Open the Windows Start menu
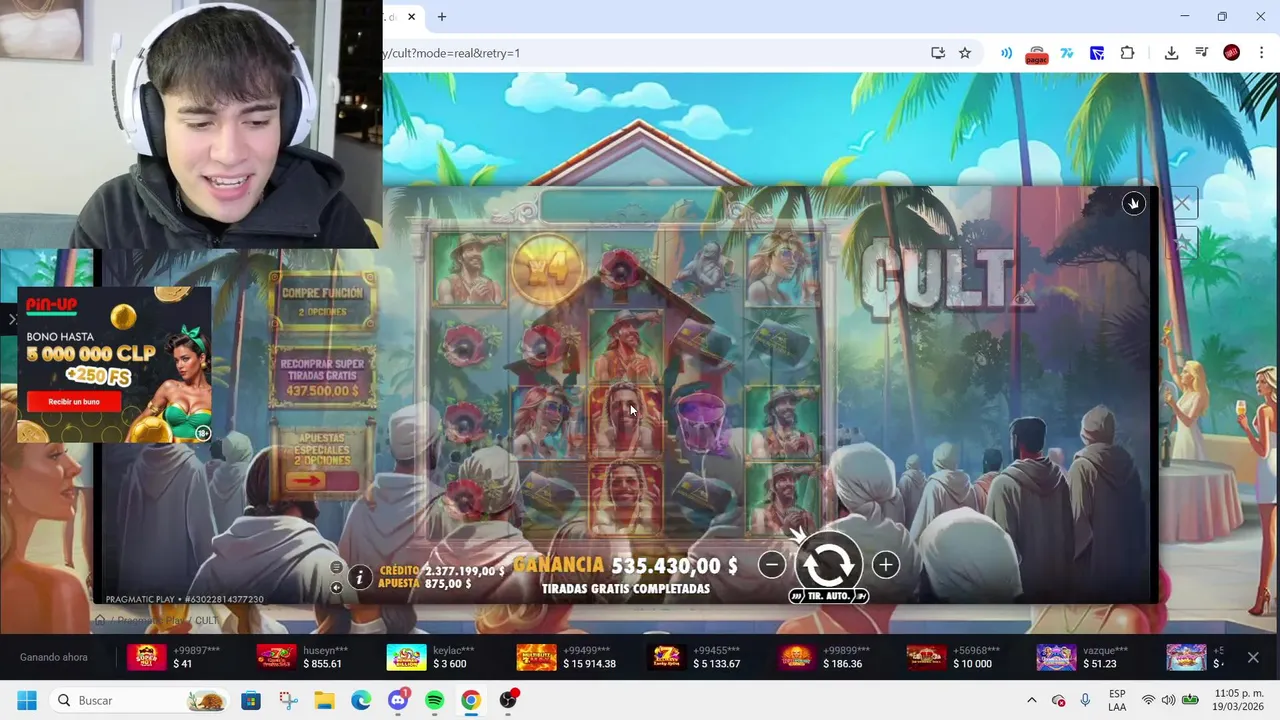The width and height of the screenshot is (1280, 720). 26,700
